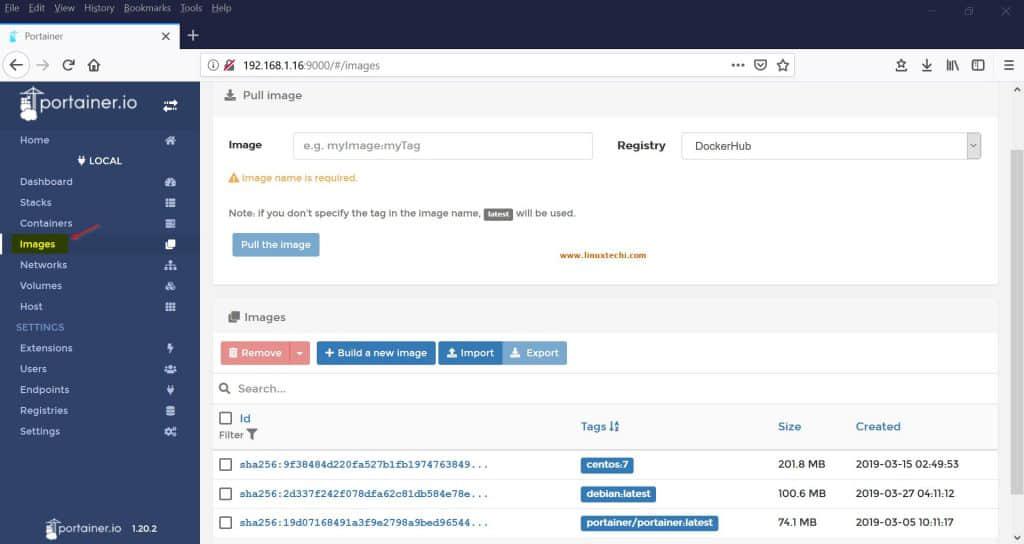The height and width of the screenshot is (544, 1024).
Task: Click the Dashboard gauge icon in sidebar
Action: coord(170,182)
